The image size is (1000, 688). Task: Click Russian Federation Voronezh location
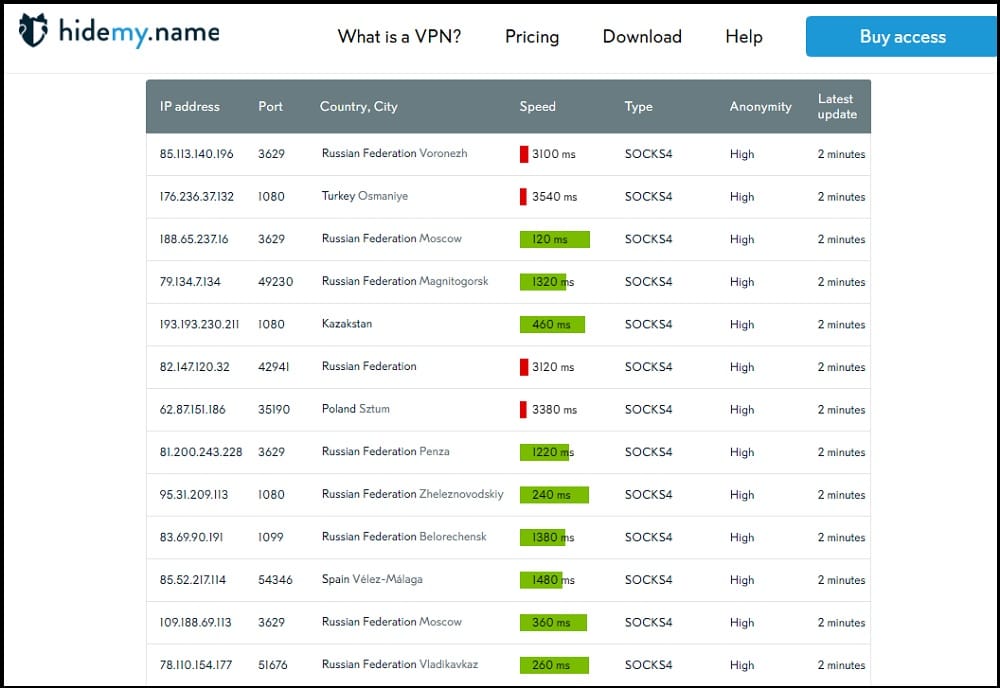tap(394, 153)
